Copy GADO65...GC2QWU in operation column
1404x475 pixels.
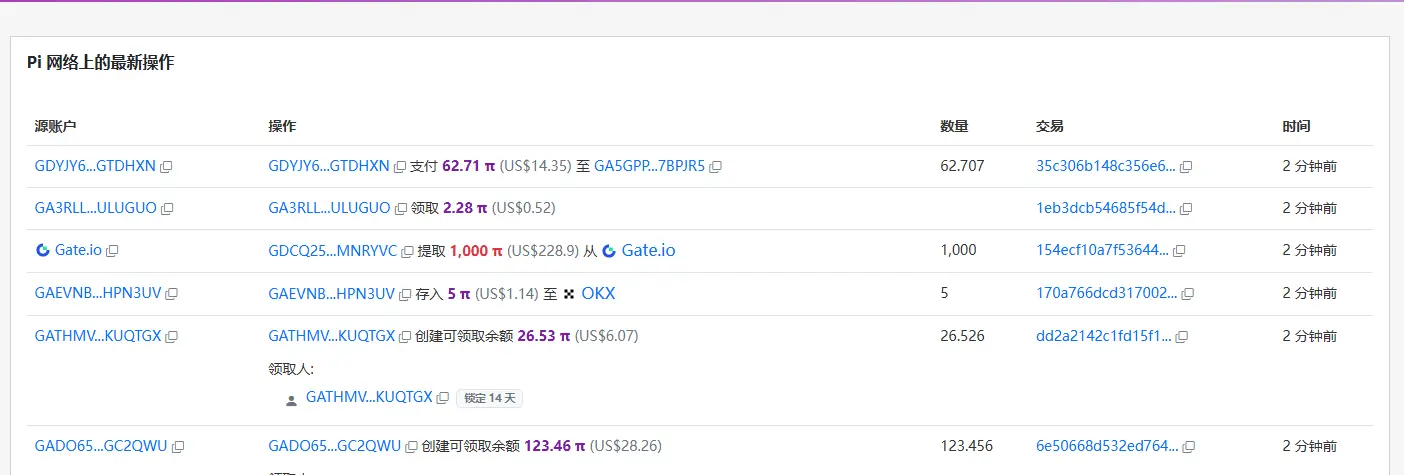[x=412, y=446]
